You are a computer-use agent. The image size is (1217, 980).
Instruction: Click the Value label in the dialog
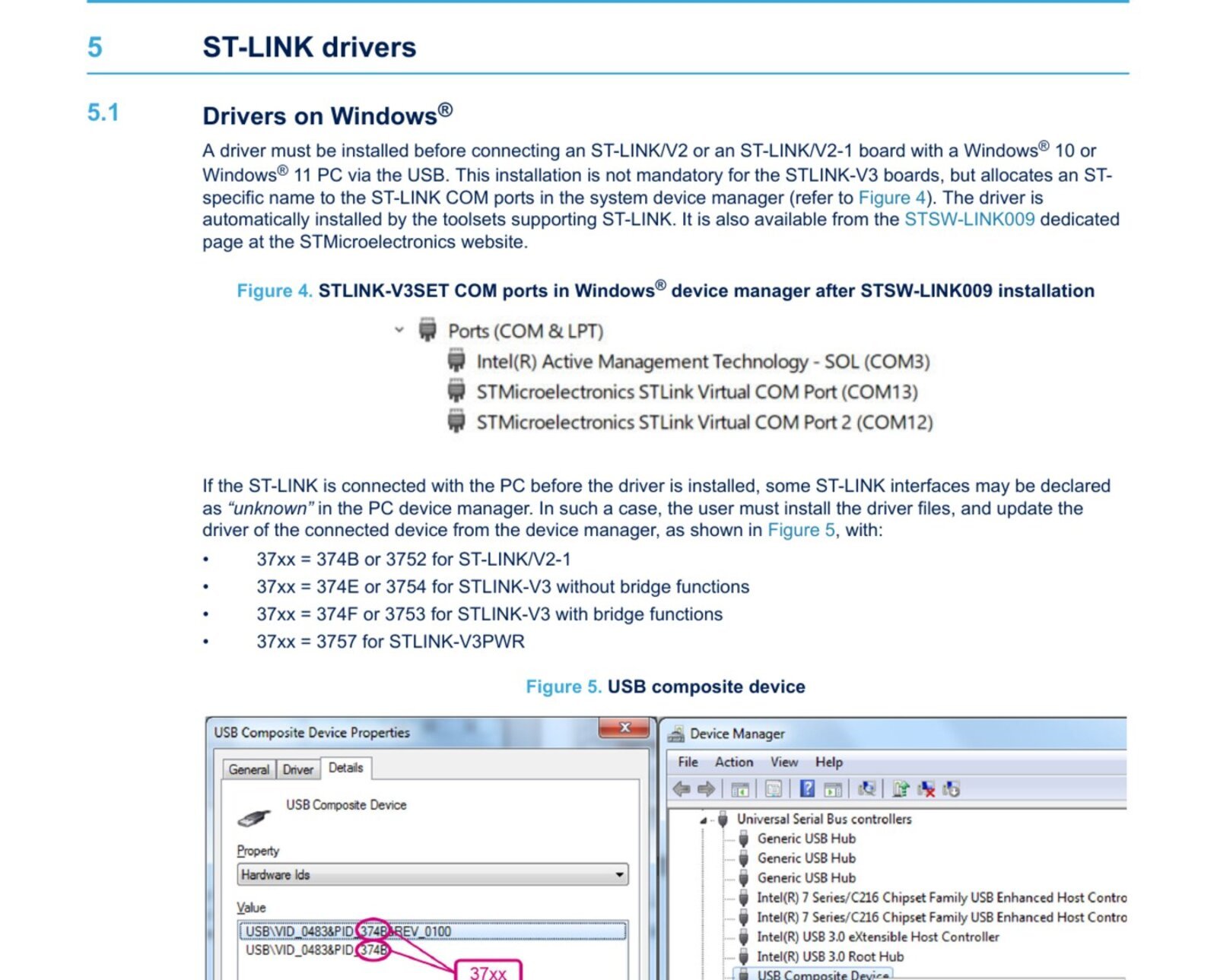pos(251,907)
